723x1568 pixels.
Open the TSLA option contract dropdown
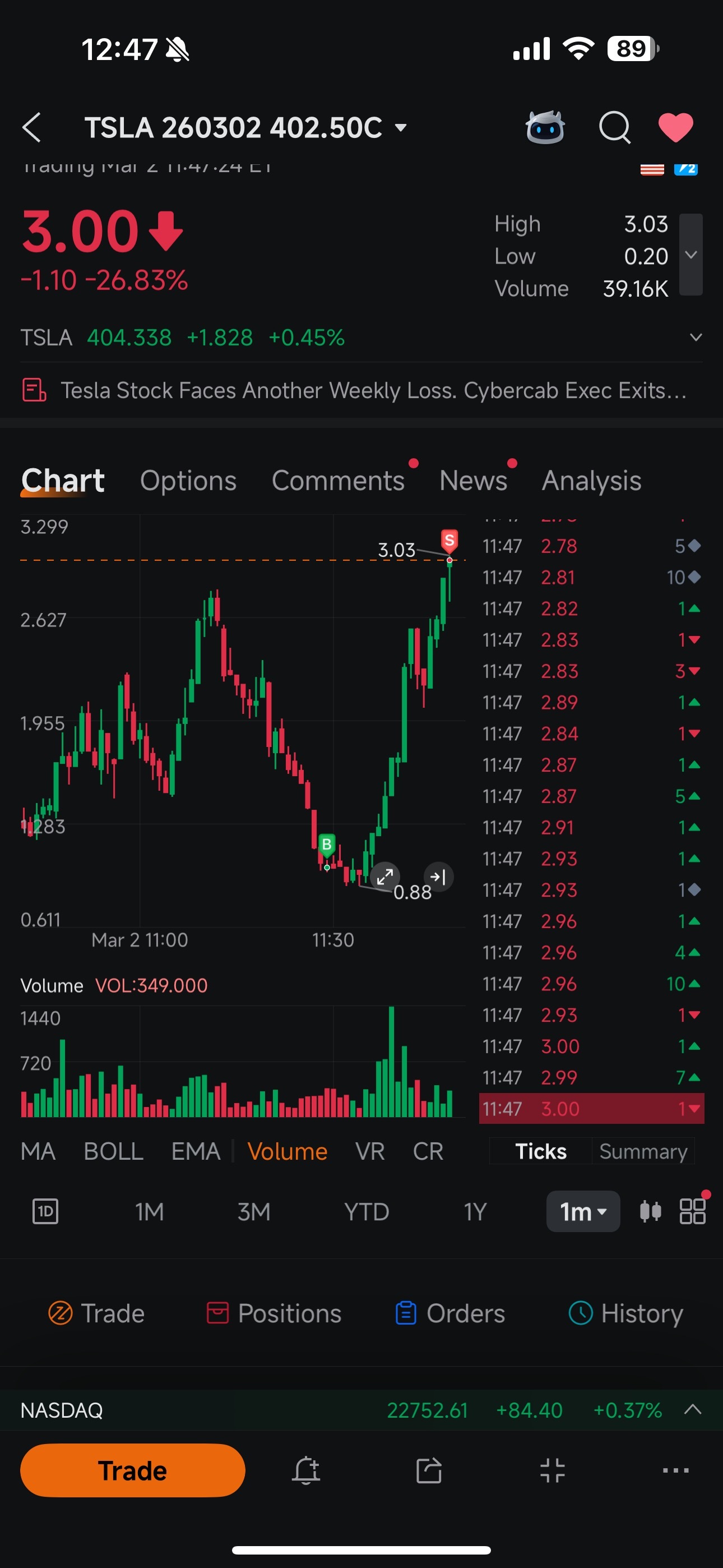pos(246,127)
